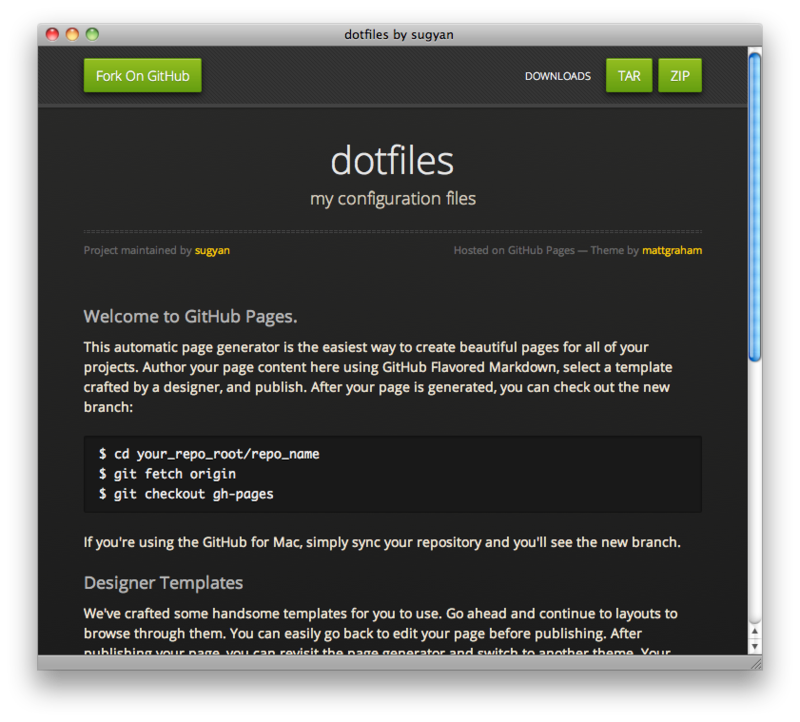This screenshot has width=800, height=722.
Task: Click the DOWNLOADS label
Action: (x=558, y=76)
